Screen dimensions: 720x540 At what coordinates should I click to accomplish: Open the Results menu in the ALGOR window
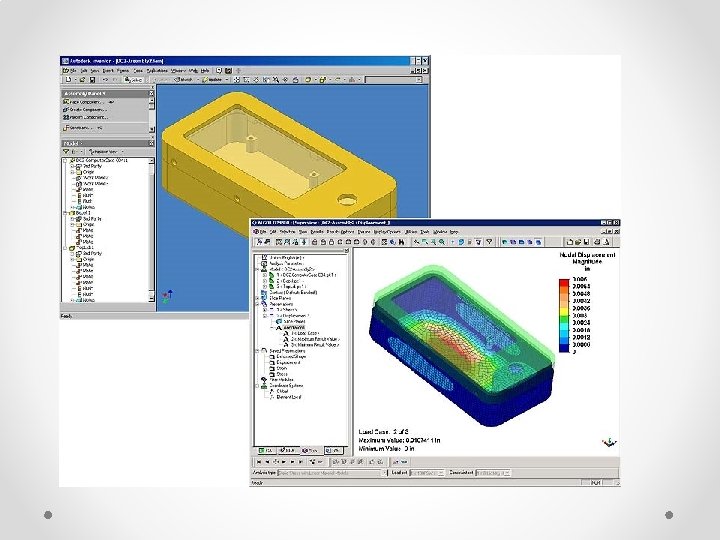316,232
